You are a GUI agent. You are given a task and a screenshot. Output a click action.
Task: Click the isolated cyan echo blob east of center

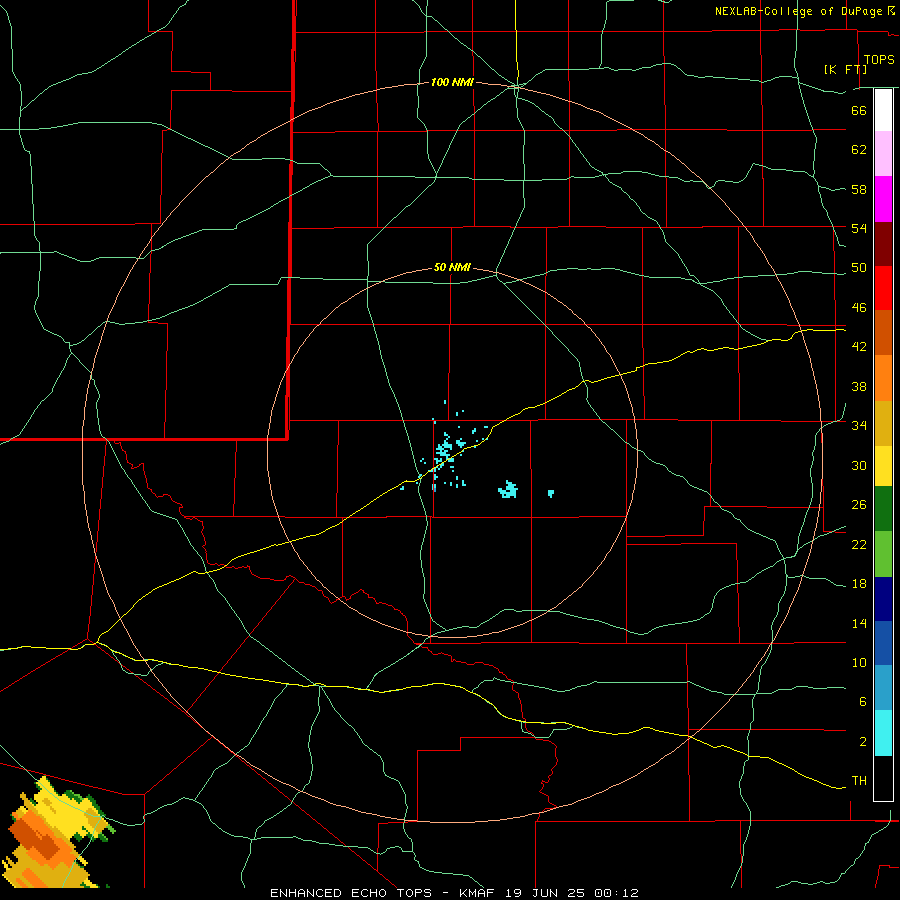coord(508,490)
